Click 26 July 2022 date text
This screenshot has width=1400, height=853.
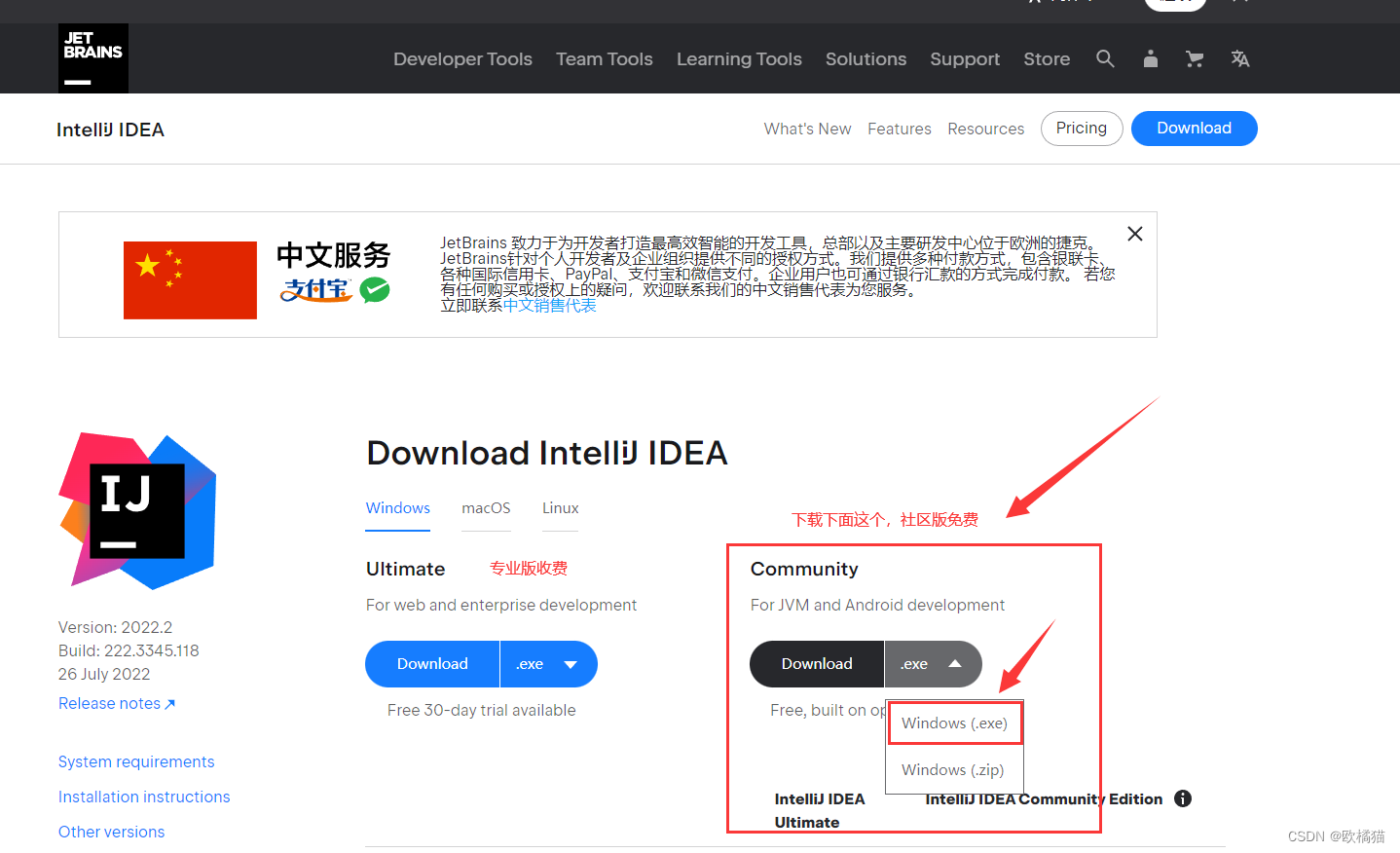104,674
